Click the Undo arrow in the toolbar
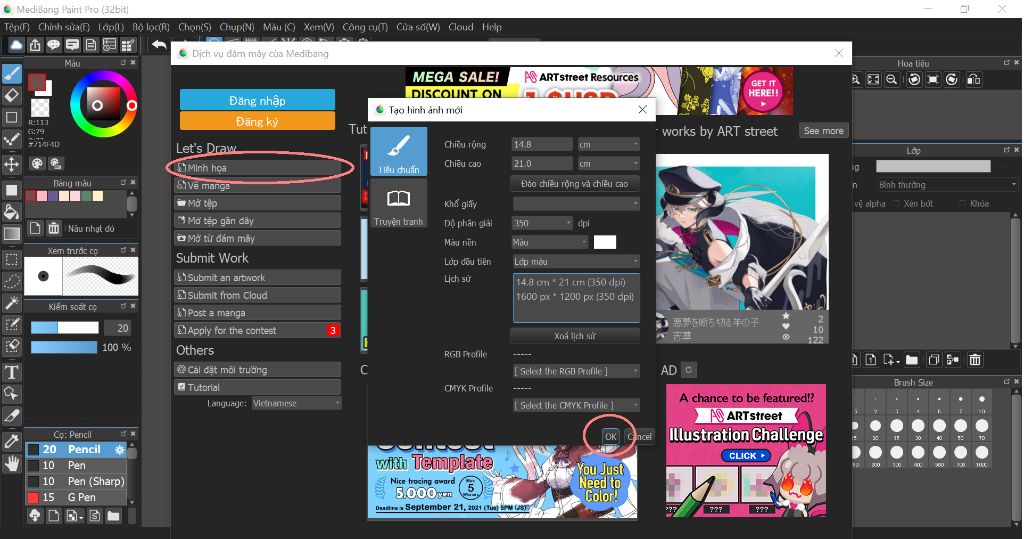The image size is (1024, 539). point(159,44)
